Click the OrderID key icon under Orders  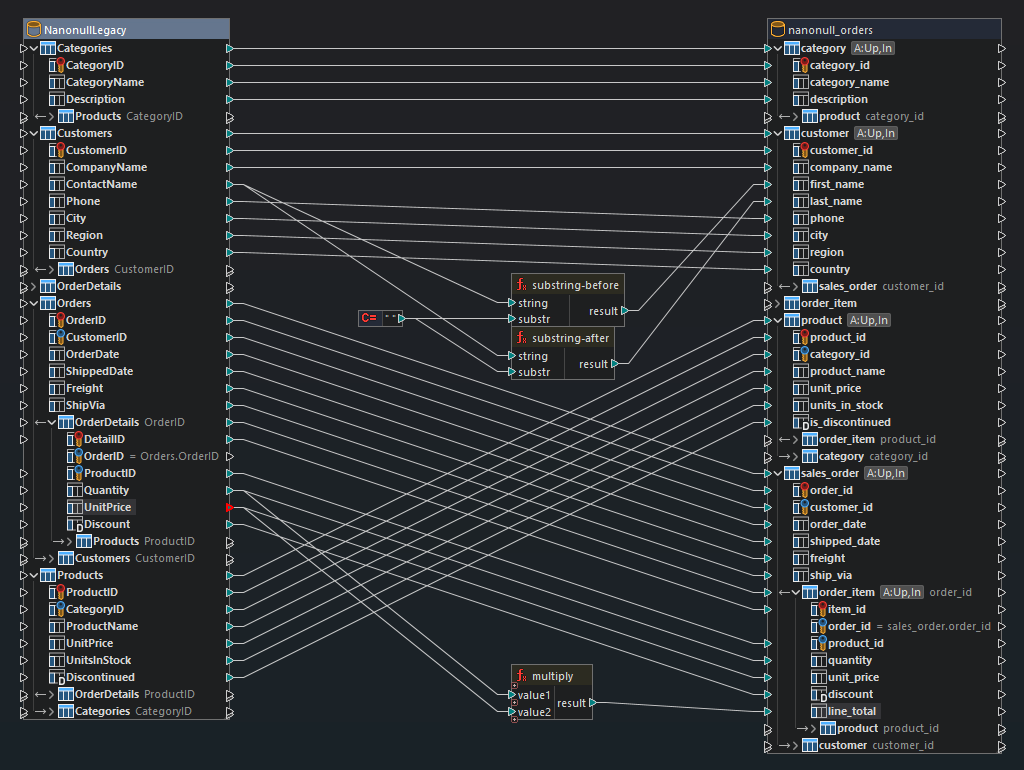point(57,320)
